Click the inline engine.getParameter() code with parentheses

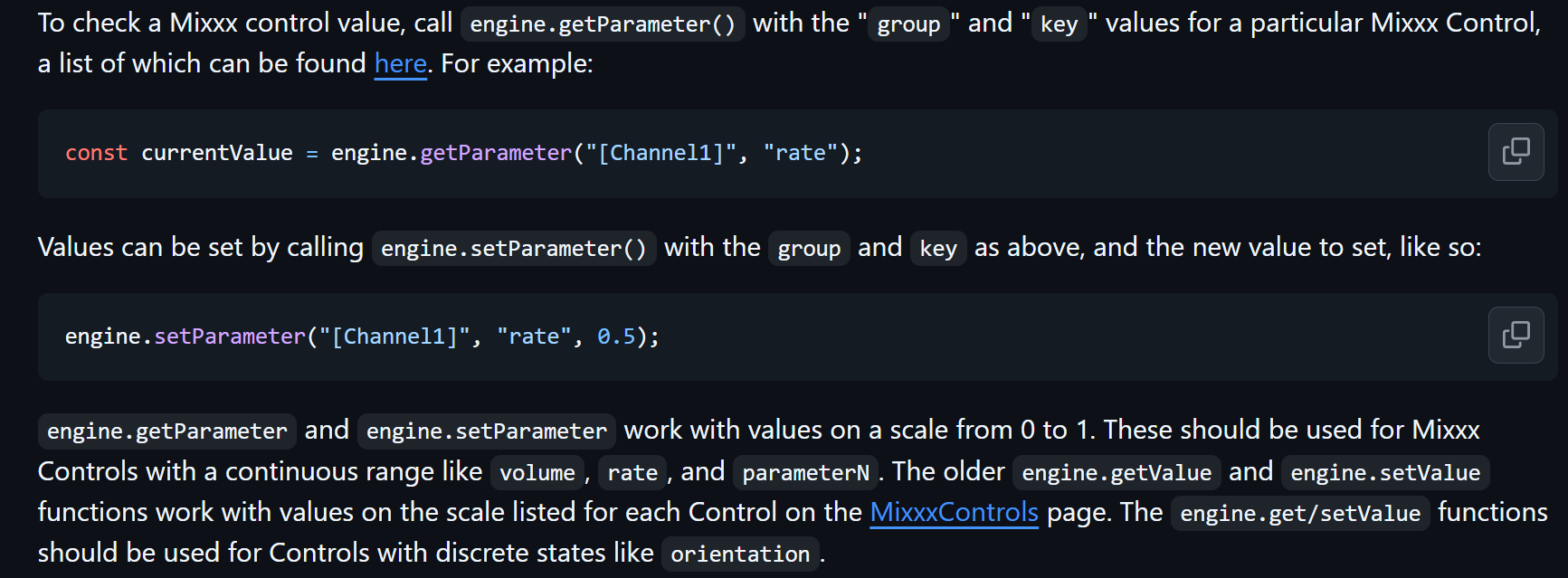603,24
